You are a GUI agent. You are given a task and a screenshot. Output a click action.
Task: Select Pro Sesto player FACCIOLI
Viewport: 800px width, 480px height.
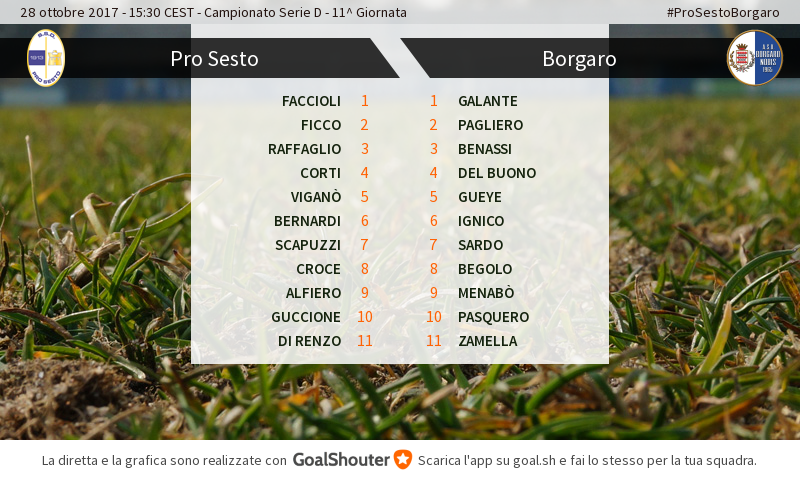tap(311, 101)
